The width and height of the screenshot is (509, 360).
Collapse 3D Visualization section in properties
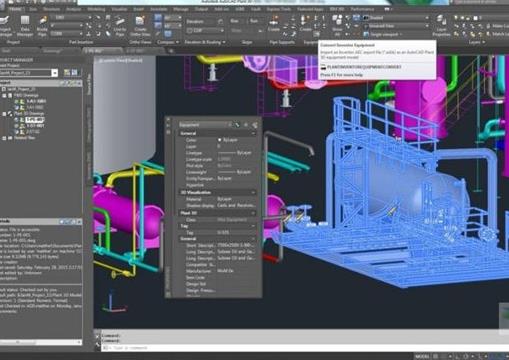(253, 193)
